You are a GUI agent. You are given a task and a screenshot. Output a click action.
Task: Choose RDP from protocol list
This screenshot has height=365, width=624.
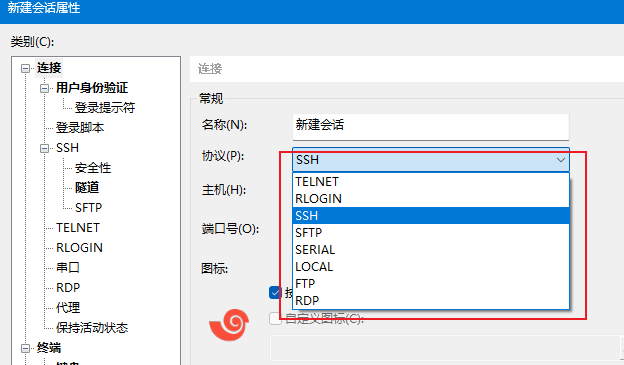[x=431, y=301]
